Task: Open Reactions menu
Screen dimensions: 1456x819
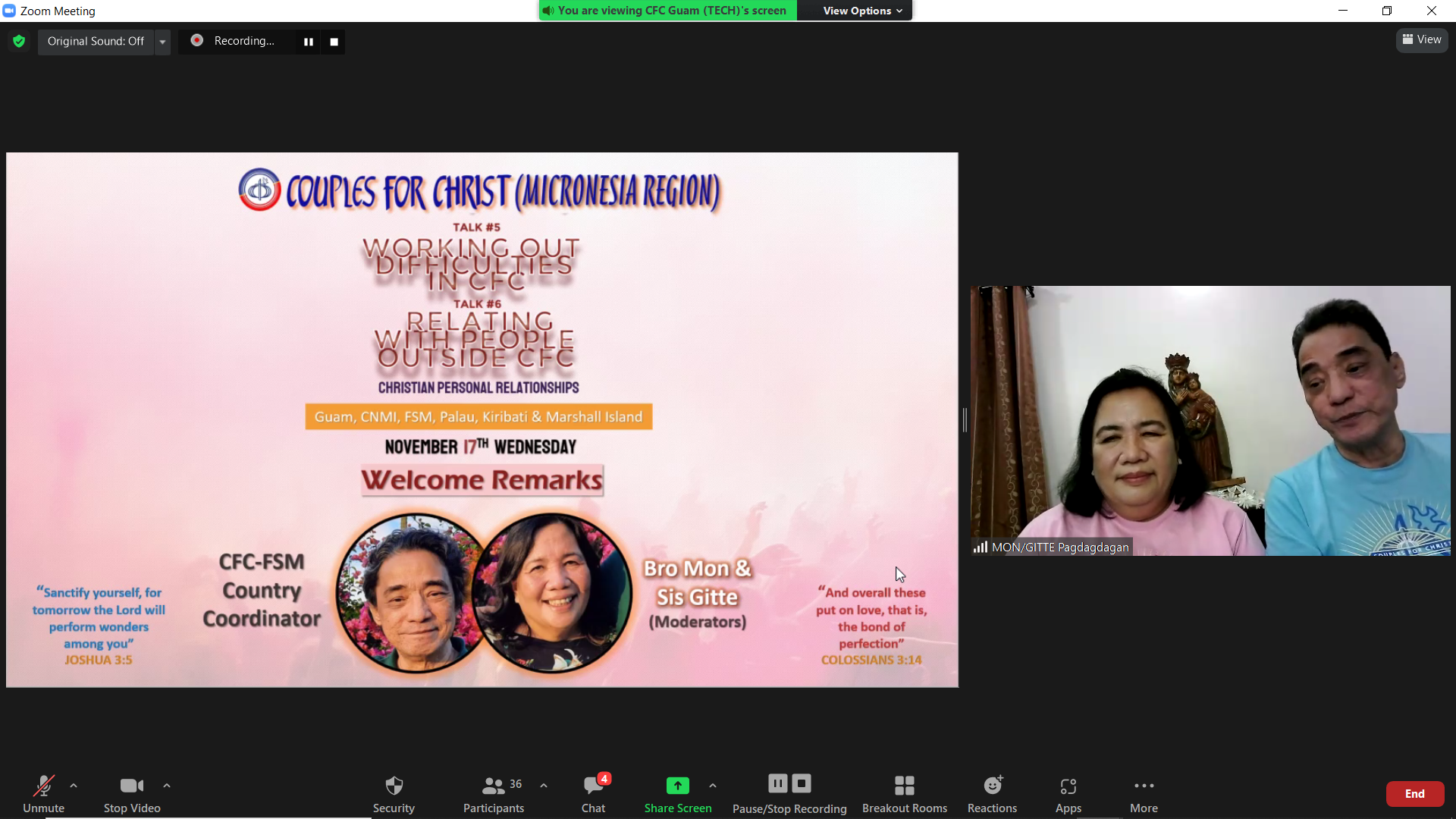Action: (992, 793)
